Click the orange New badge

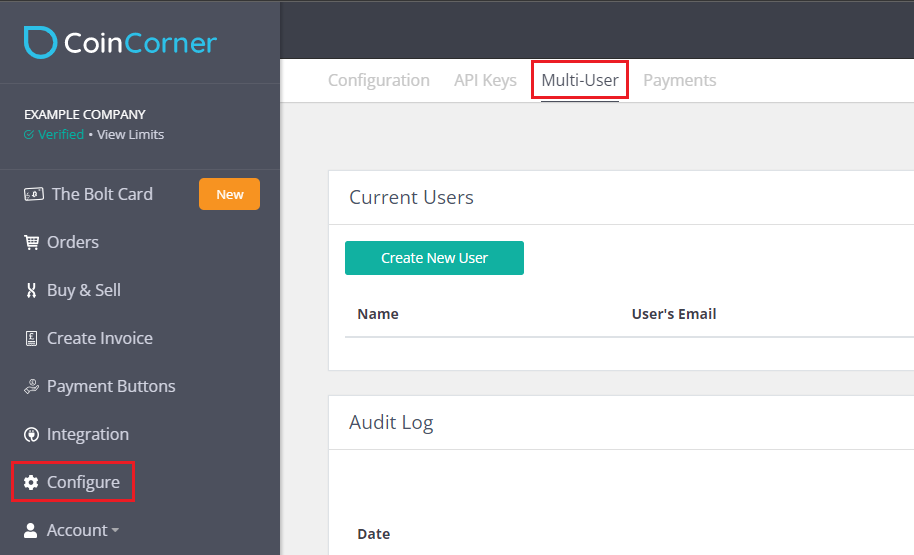pyautogui.click(x=230, y=194)
